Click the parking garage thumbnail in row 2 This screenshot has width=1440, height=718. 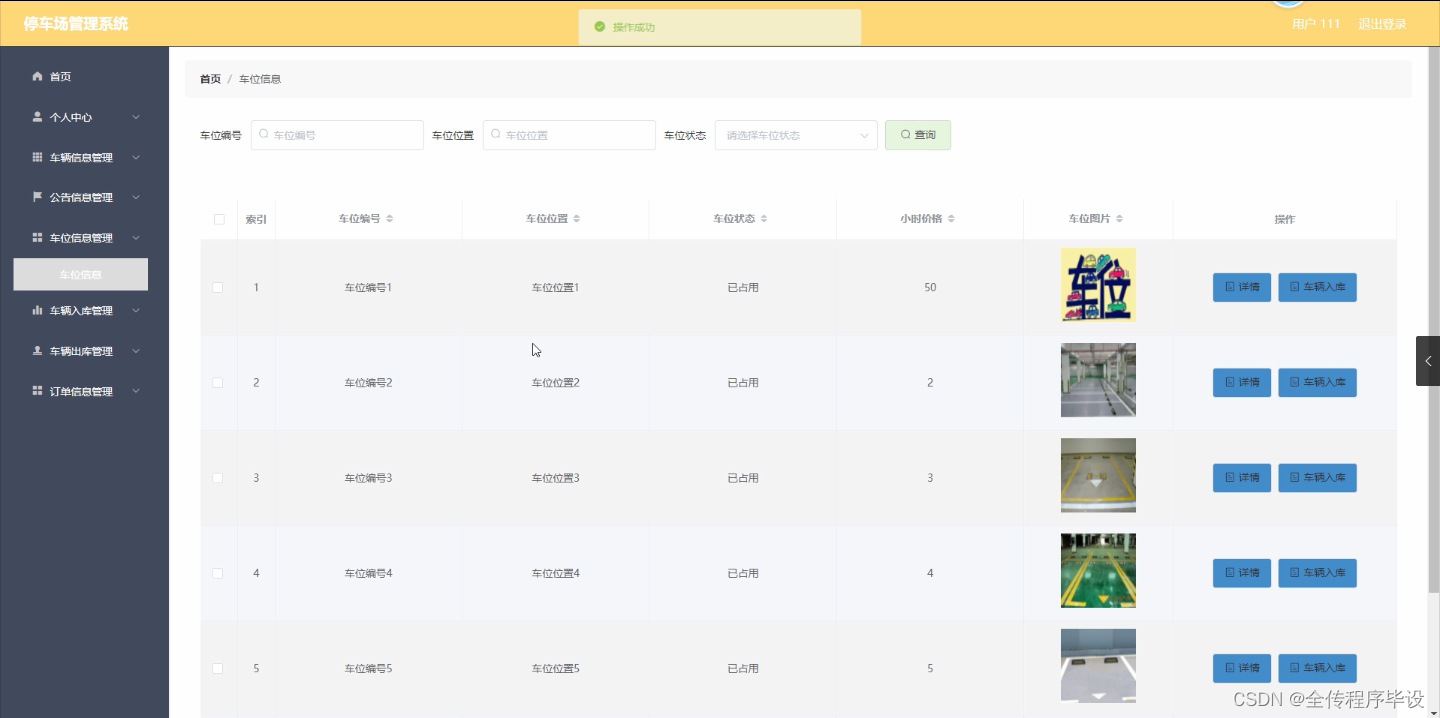point(1098,380)
